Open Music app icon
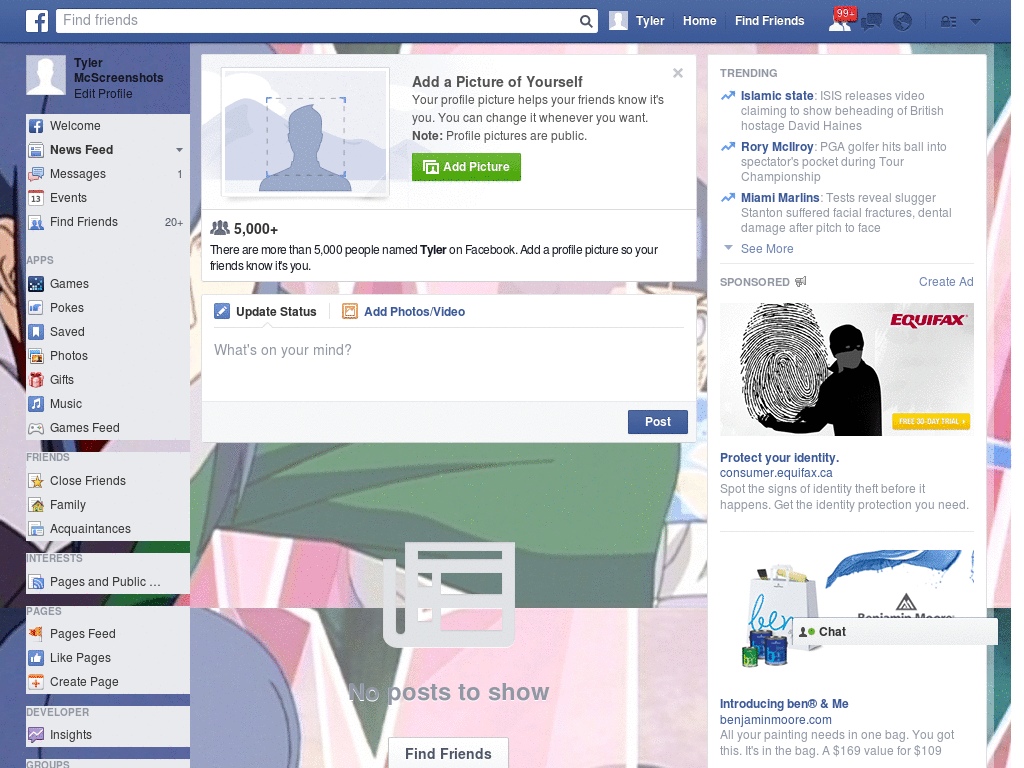Image resolution: width=1024 pixels, height=768 pixels. point(36,404)
